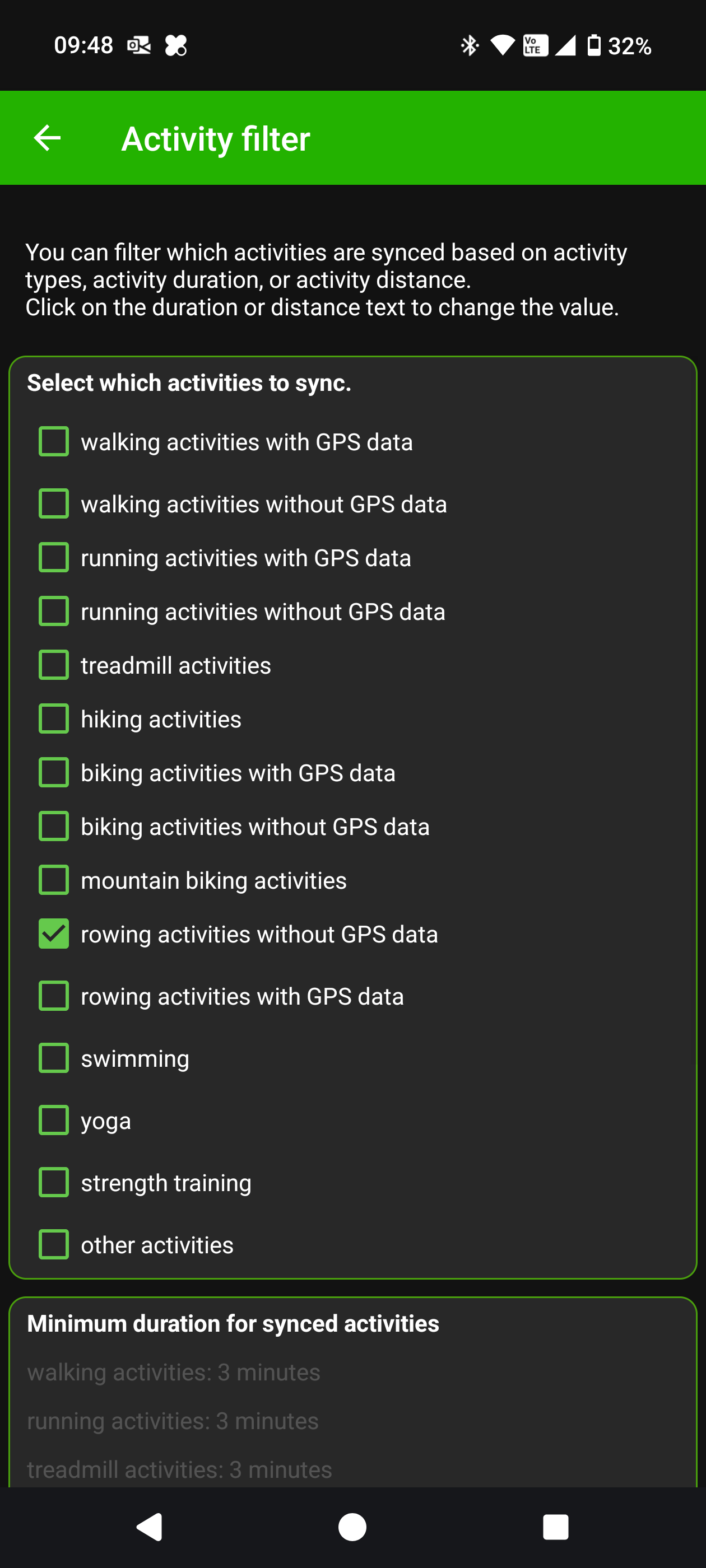Check the treadmill activities box
Image resolution: width=706 pixels, height=1568 pixels.
point(54,665)
